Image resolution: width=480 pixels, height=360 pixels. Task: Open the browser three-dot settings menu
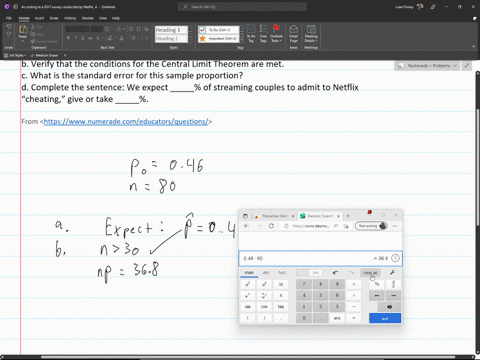click(x=395, y=226)
